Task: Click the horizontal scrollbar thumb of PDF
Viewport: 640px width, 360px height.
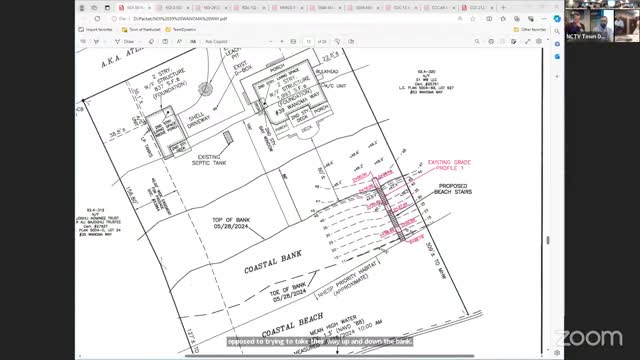Action: pyautogui.click(x=329, y=356)
